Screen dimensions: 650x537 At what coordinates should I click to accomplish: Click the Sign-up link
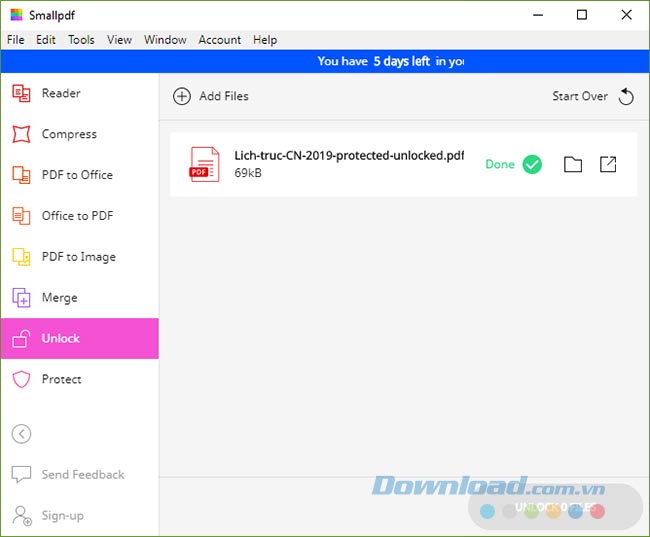[x=63, y=515]
